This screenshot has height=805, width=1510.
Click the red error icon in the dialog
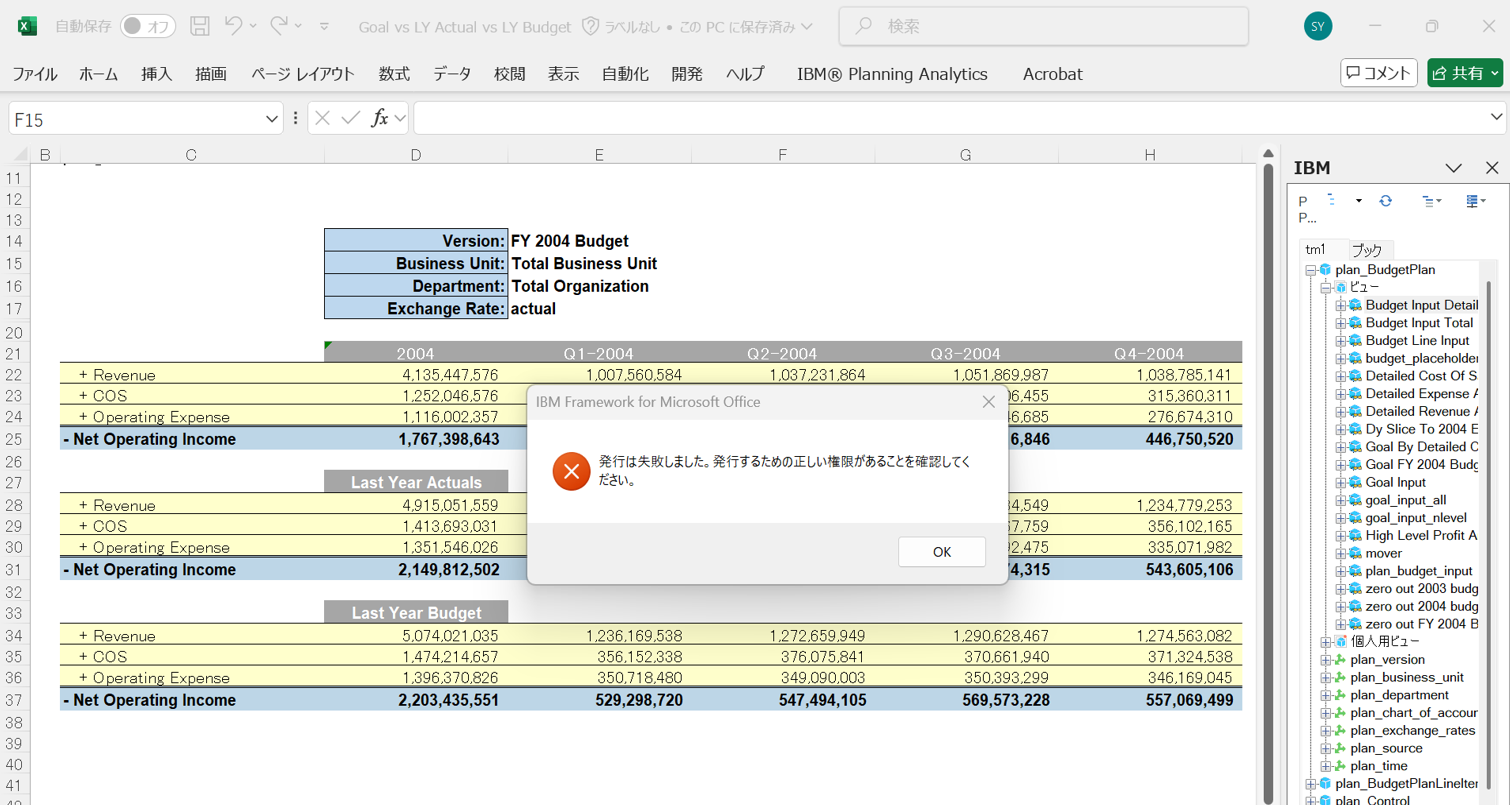571,471
